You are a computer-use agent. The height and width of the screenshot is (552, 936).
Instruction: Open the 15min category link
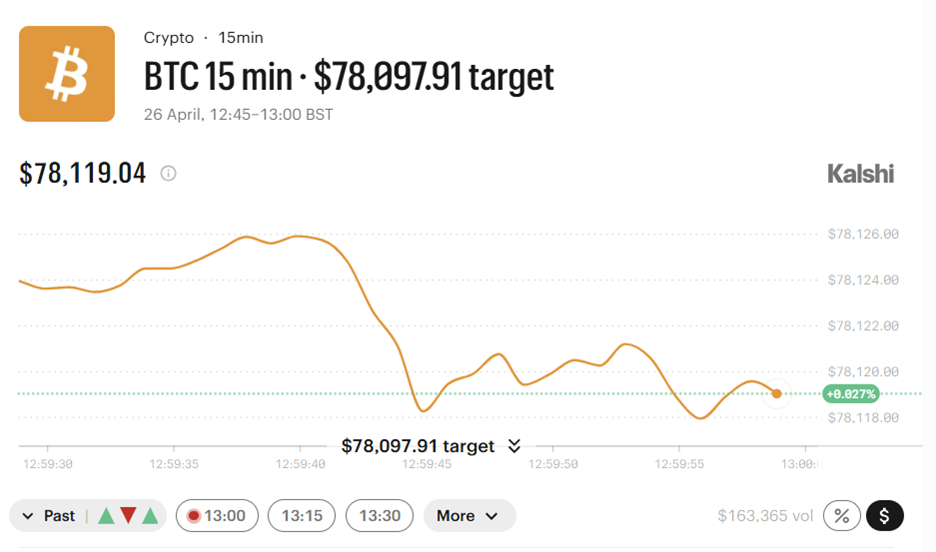(241, 38)
